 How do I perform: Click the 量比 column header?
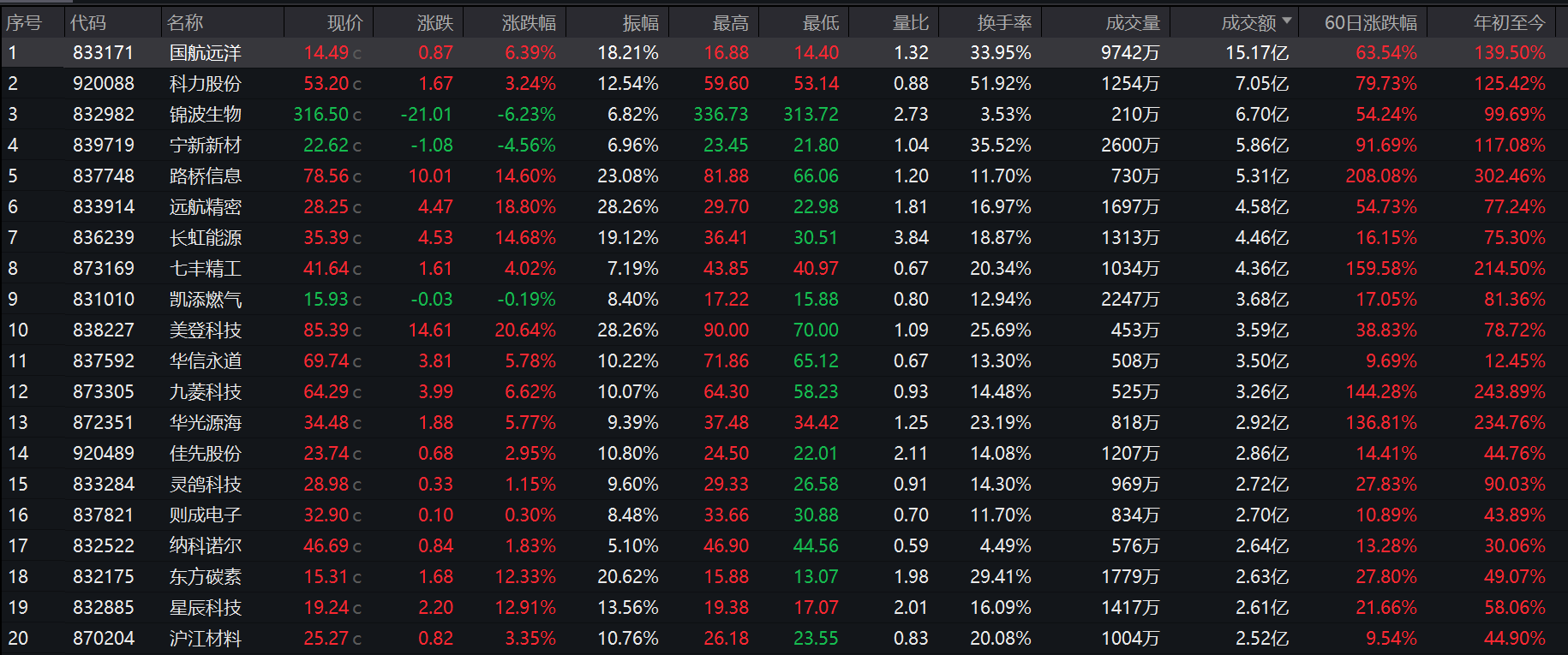pos(911,23)
